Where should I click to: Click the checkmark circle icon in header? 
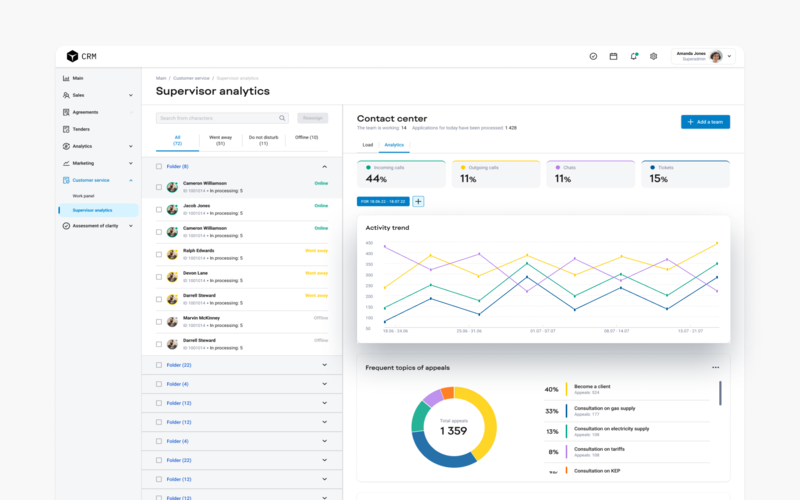[x=593, y=57]
